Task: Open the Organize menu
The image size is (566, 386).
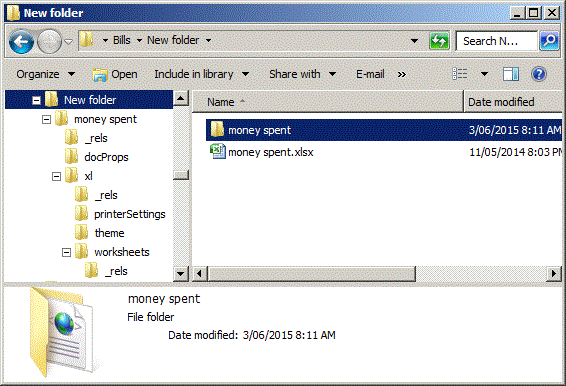Action: point(45,74)
